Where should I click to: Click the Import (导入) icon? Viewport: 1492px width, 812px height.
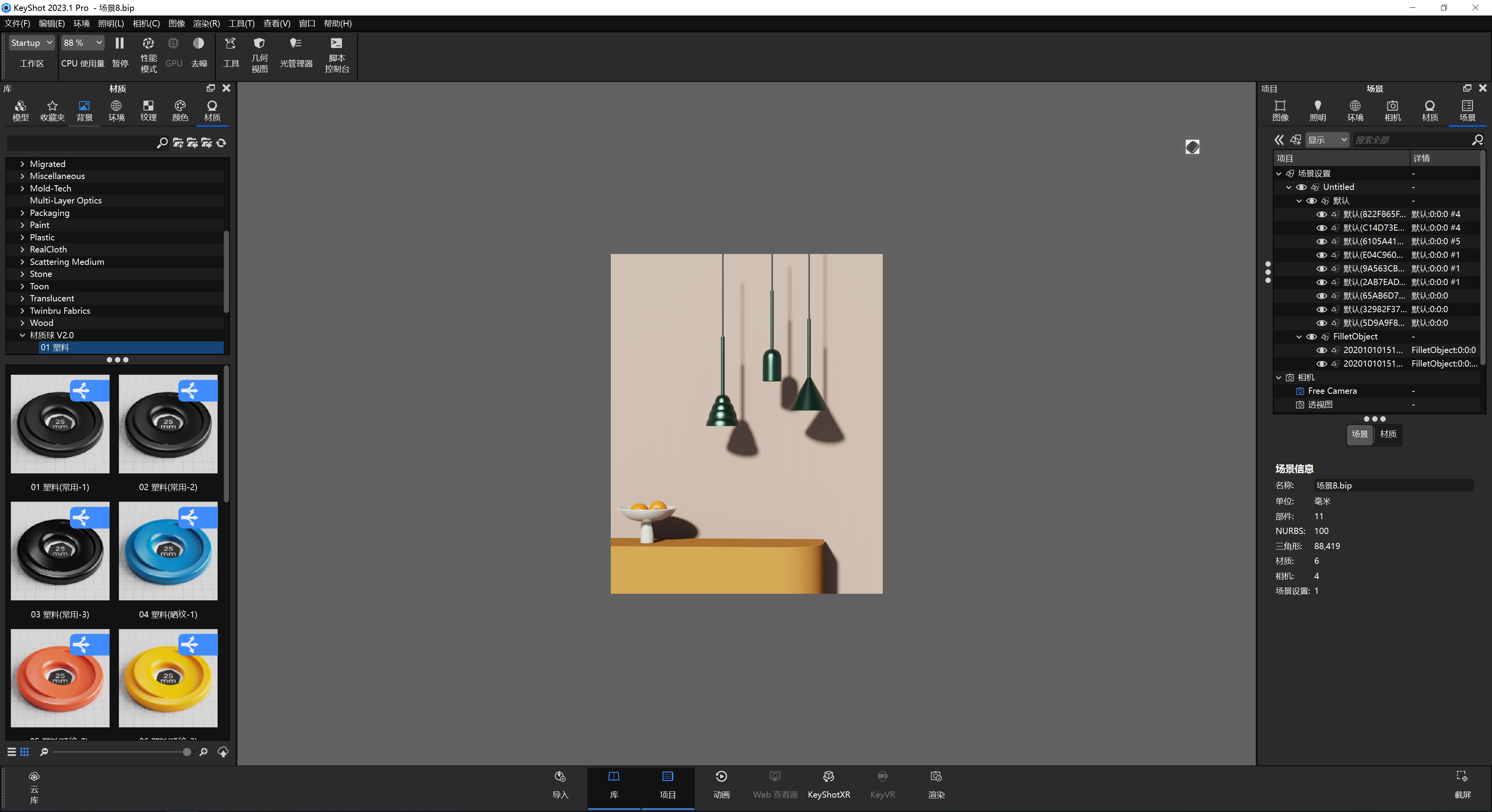tap(560, 784)
